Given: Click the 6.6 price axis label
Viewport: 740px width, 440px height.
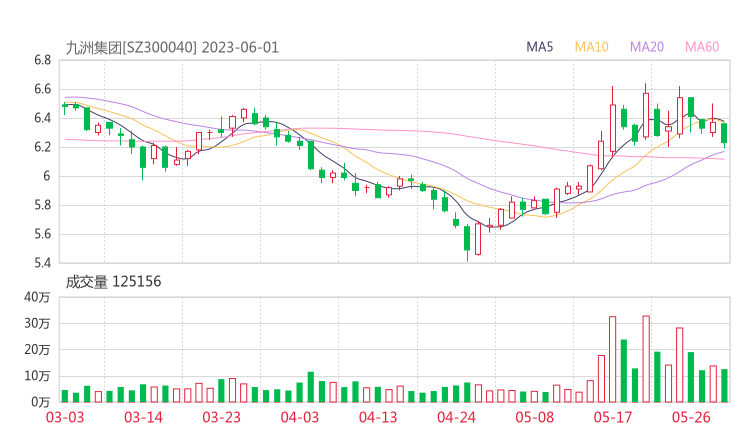Looking at the screenshot, I should (42, 89).
